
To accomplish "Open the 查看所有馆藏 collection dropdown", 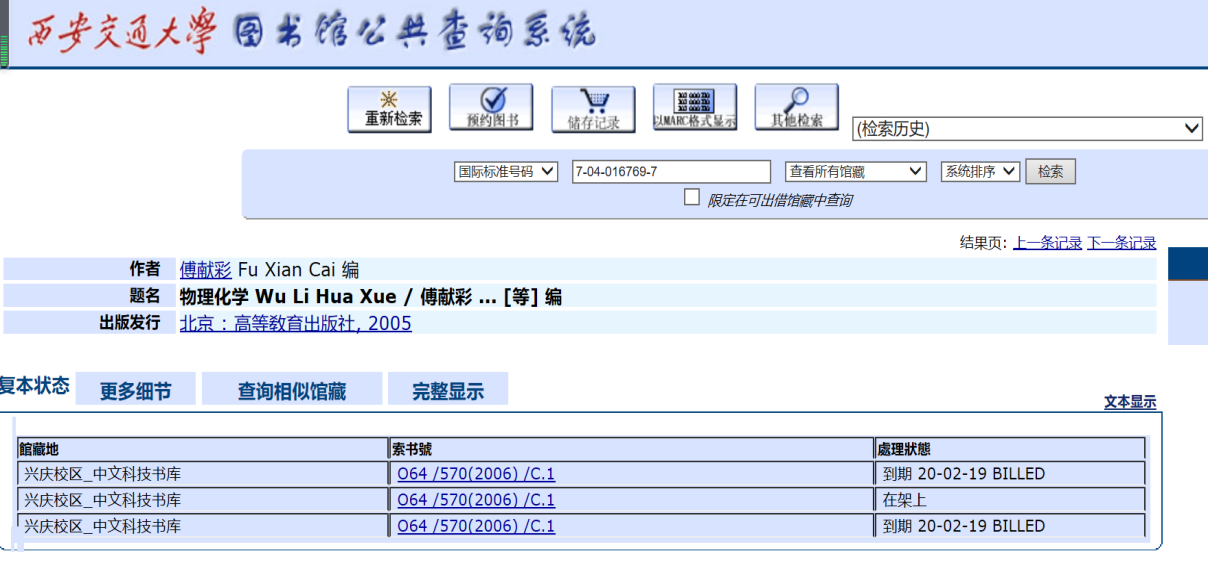I will (x=857, y=171).
